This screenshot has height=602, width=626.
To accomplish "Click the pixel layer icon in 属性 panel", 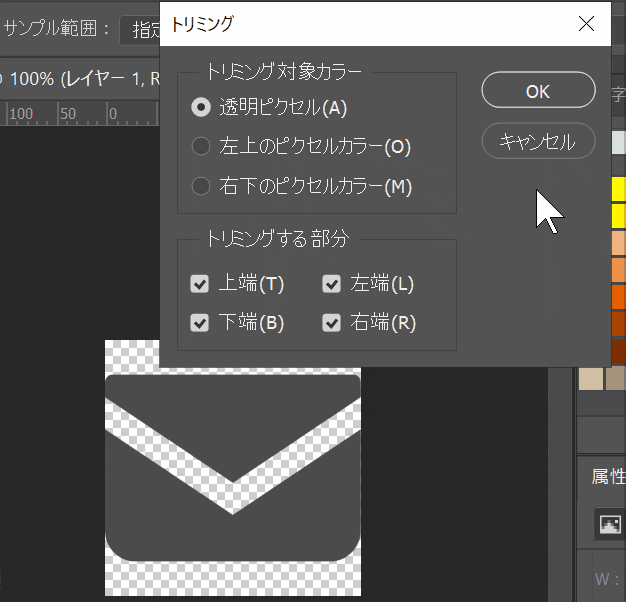I will [x=608, y=523].
